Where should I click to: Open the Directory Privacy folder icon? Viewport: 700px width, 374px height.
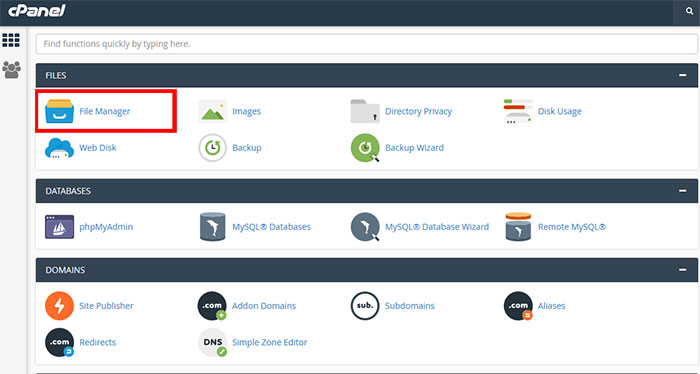365,111
